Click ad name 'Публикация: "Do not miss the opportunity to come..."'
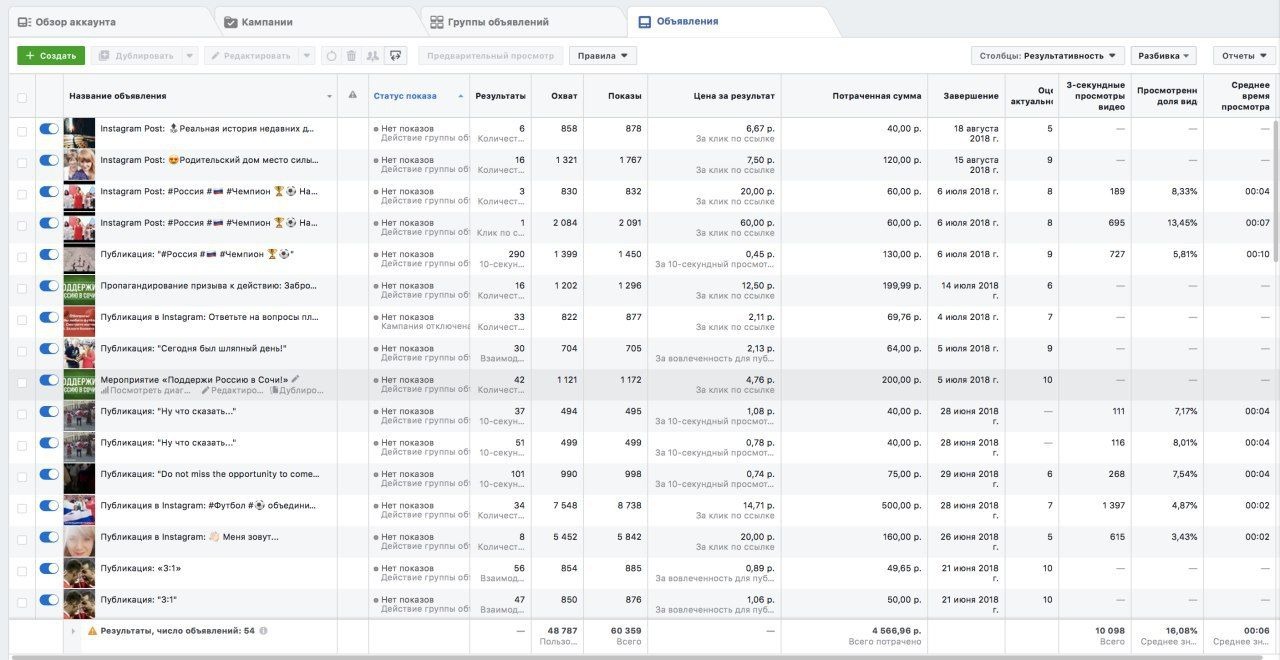The width and height of the screenshot is (1280, 660). tap(210, 474)
